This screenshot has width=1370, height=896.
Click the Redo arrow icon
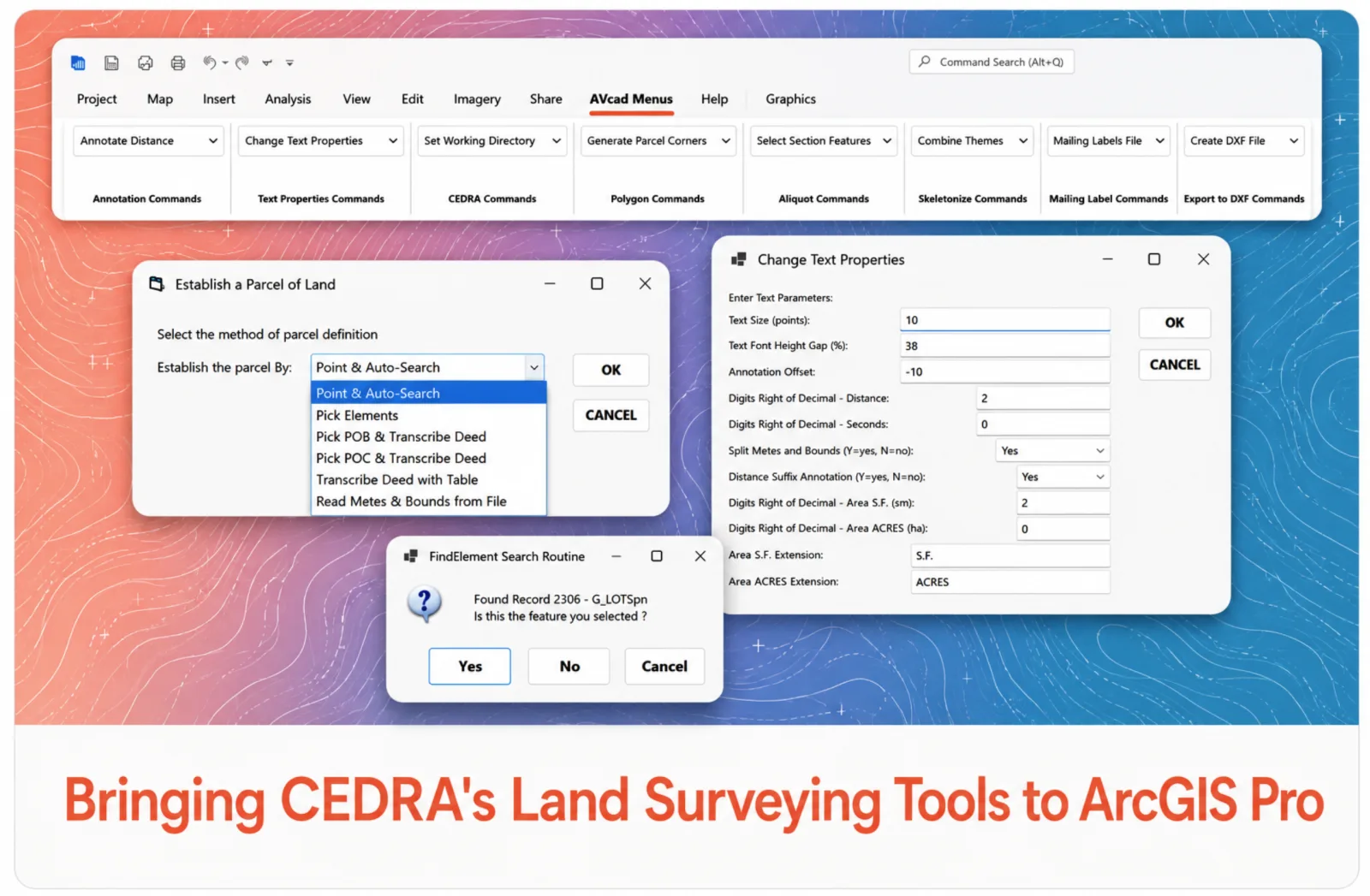pos(242,62)
